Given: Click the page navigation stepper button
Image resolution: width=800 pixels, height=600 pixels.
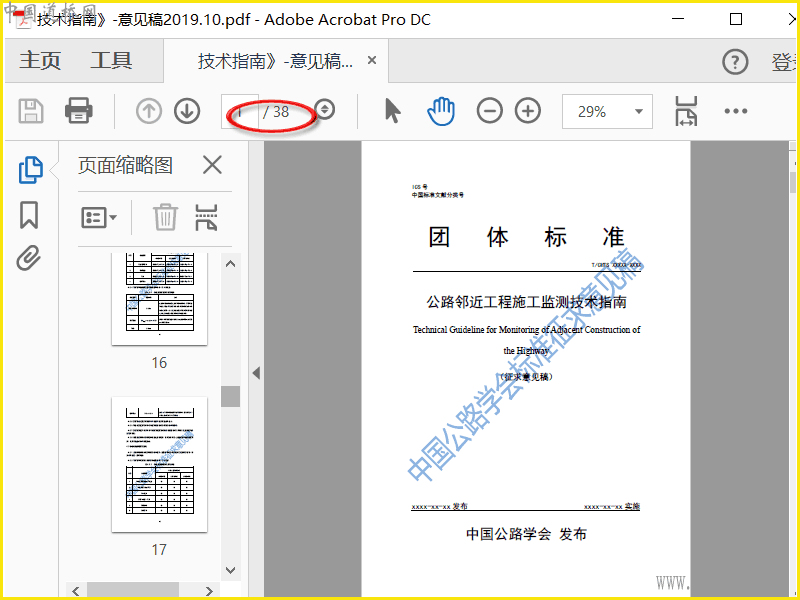Looking at the screenshot, I should [x=324, y=109].
